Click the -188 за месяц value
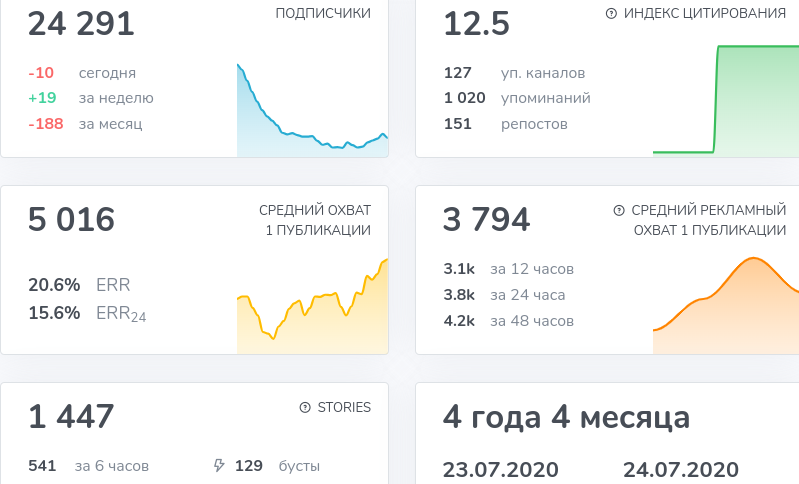The height and width of the screenshot is (484, 799). (85, 124)
